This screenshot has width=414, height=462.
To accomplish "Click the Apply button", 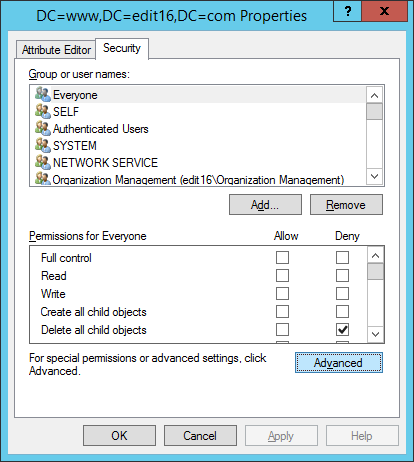I will [281, 435].
